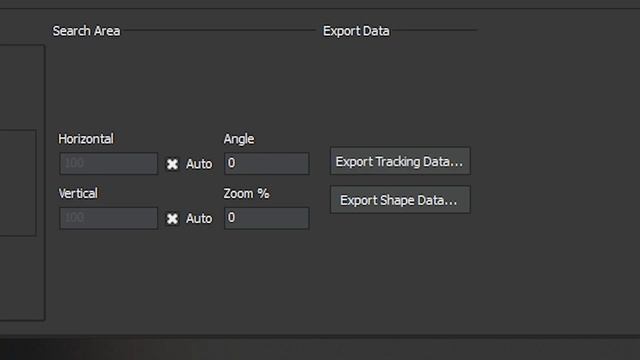Click the disabled Vertical value field
The image size is (640, 360).
pos(109,218)
